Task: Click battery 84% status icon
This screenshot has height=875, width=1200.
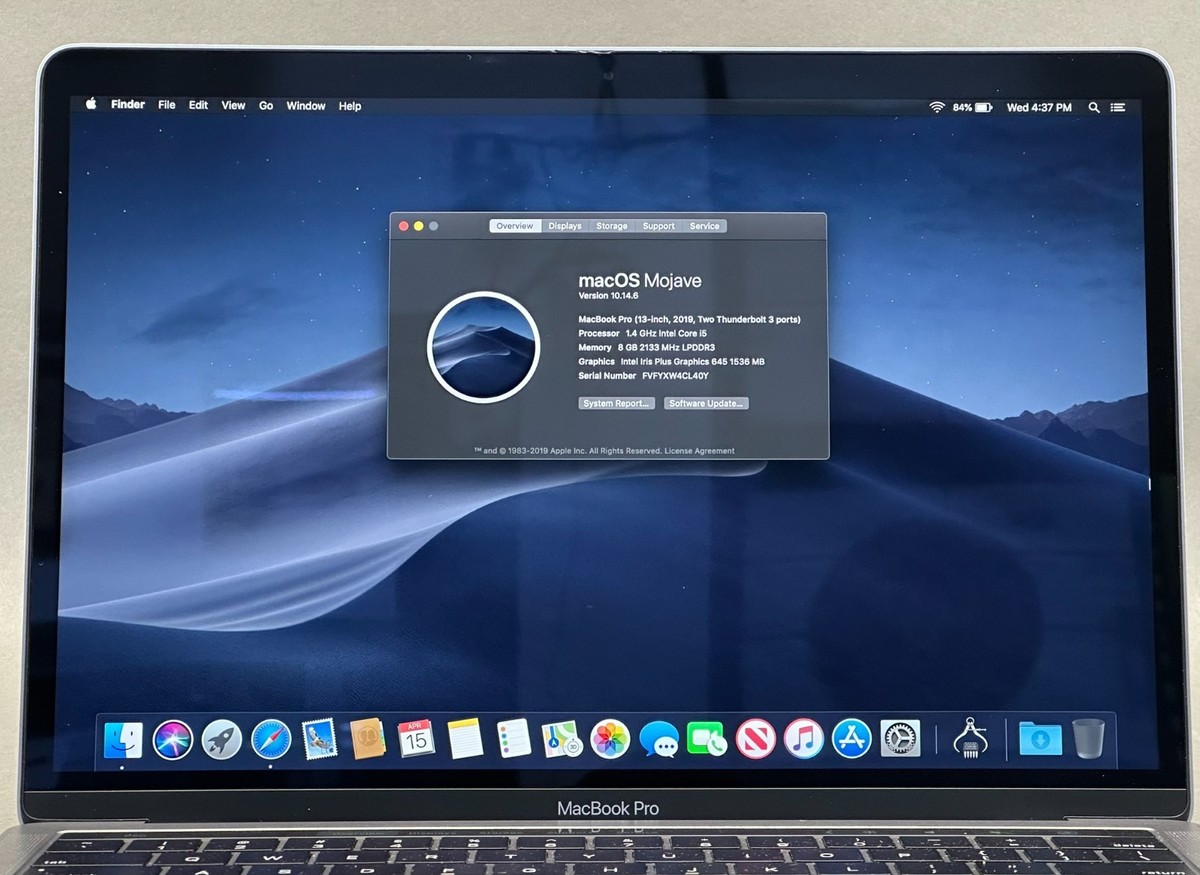Action: [972, 107]
